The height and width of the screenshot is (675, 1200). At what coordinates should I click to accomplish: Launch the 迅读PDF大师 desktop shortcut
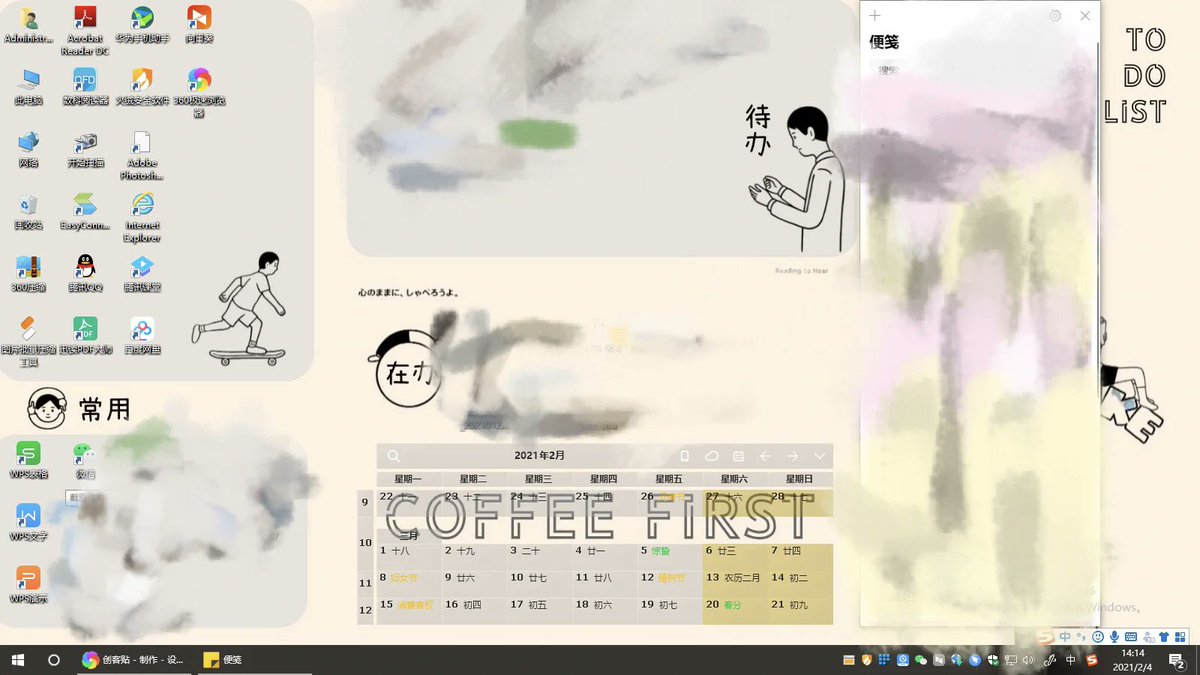pyautogui.click(x=85, y=336)
